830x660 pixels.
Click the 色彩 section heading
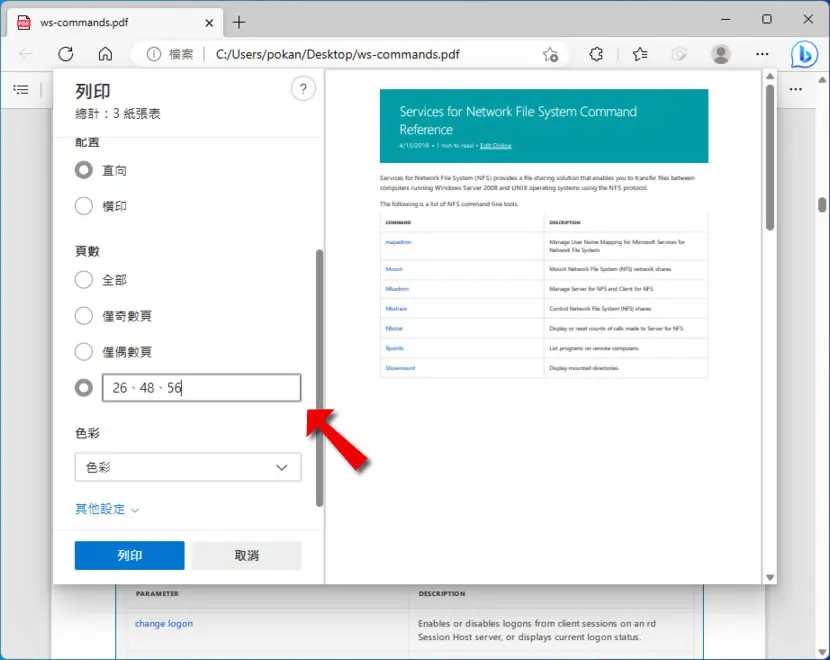pyautogui.click(x=87, y=433)
